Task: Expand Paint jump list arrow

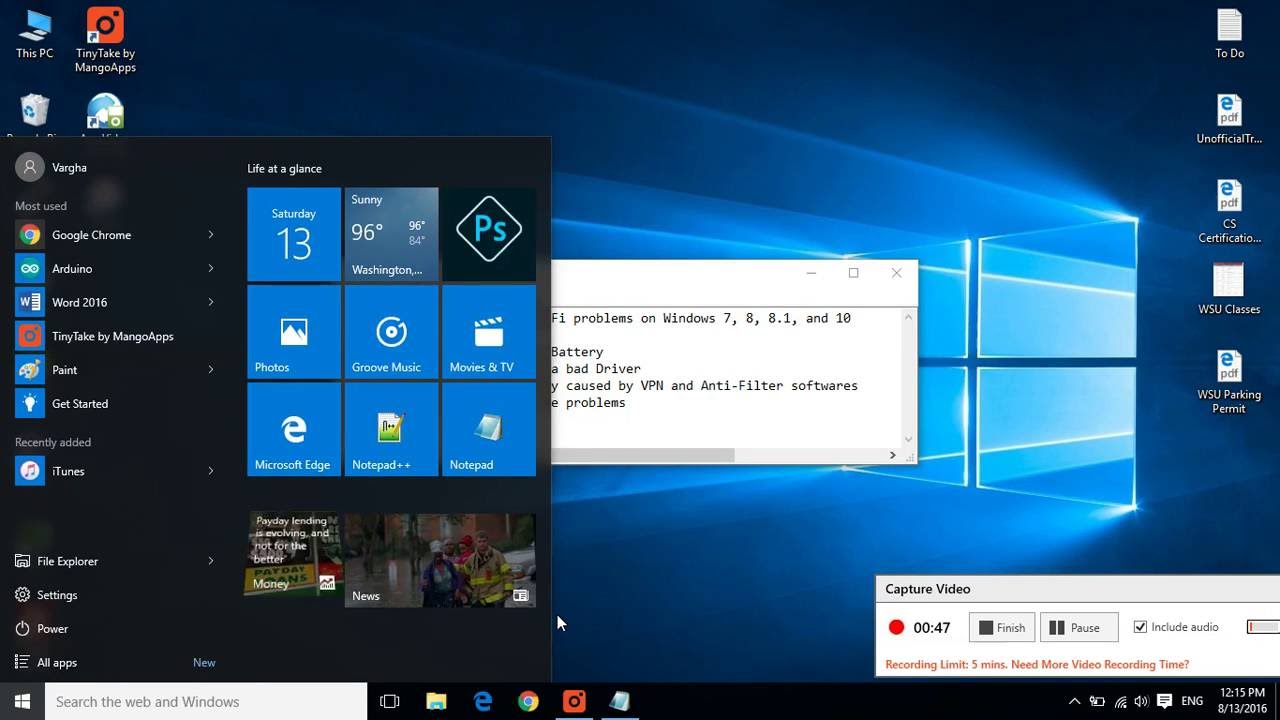Action: (211, 370)
